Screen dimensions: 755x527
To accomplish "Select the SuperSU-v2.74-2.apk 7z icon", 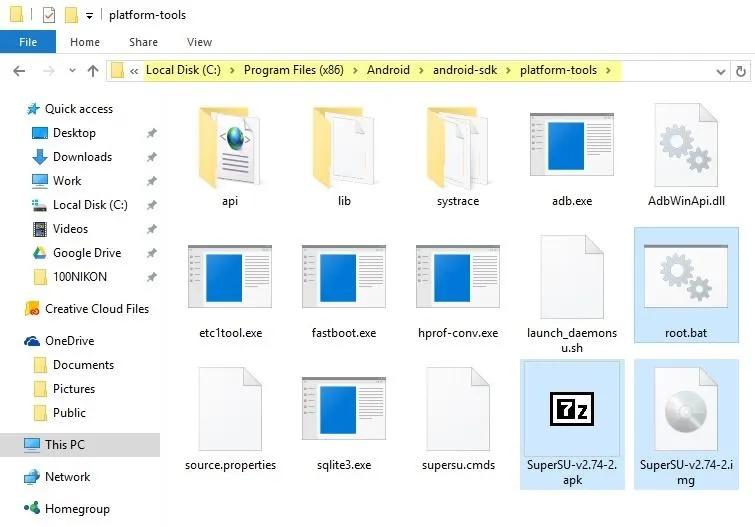I will tap(572, 409).
